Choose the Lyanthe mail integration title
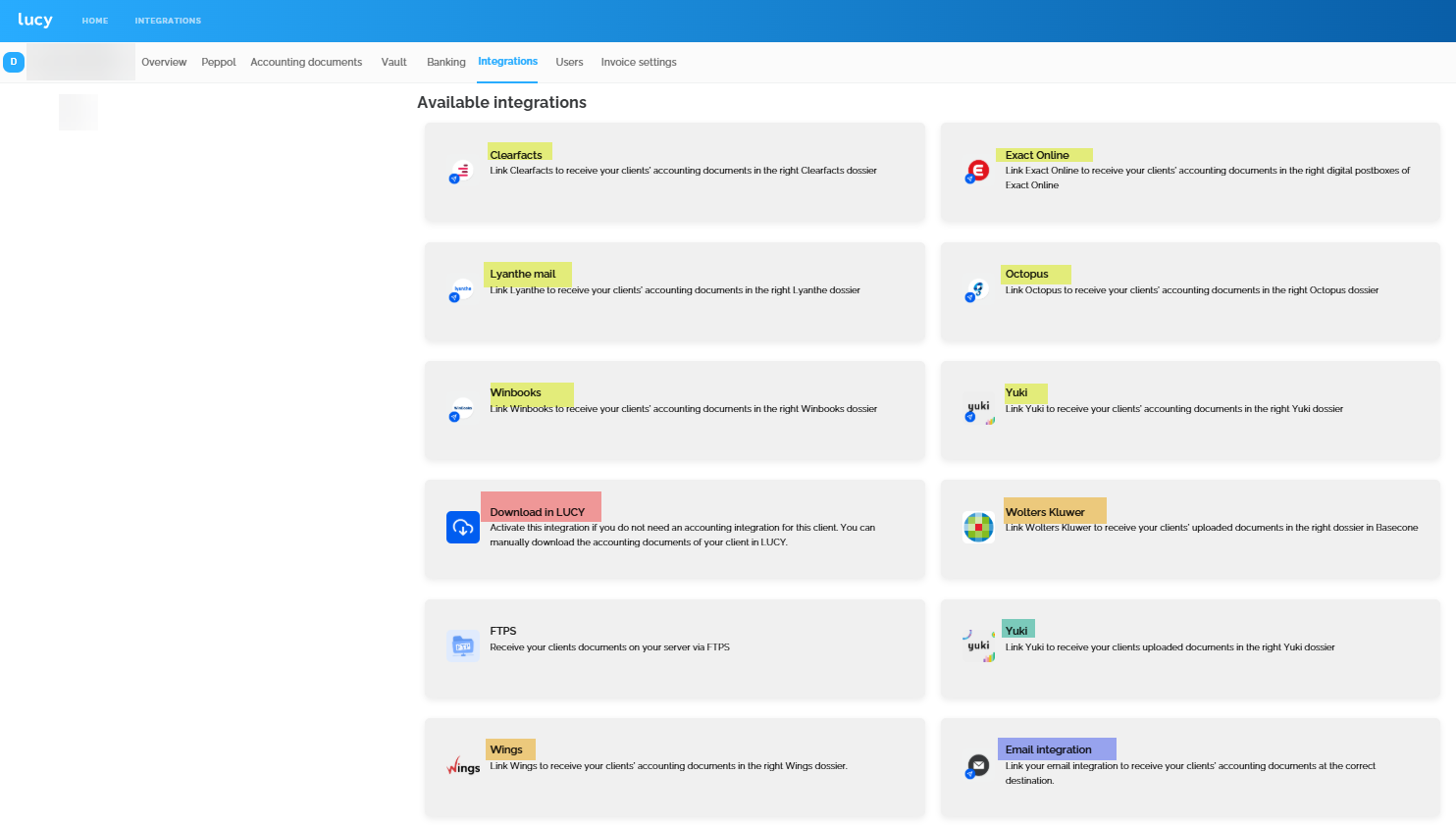1456x825 pixels. [523, 274]
